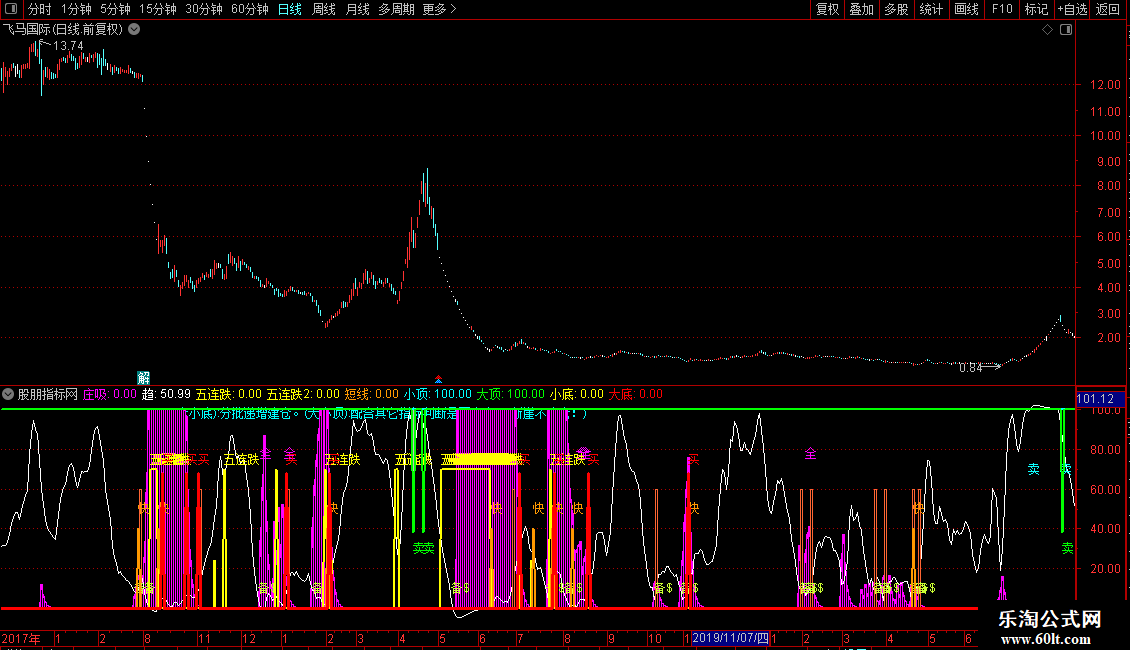The image size is (1130, 650).
Task: Expand the 更多 periods menu
Action: 439,10
